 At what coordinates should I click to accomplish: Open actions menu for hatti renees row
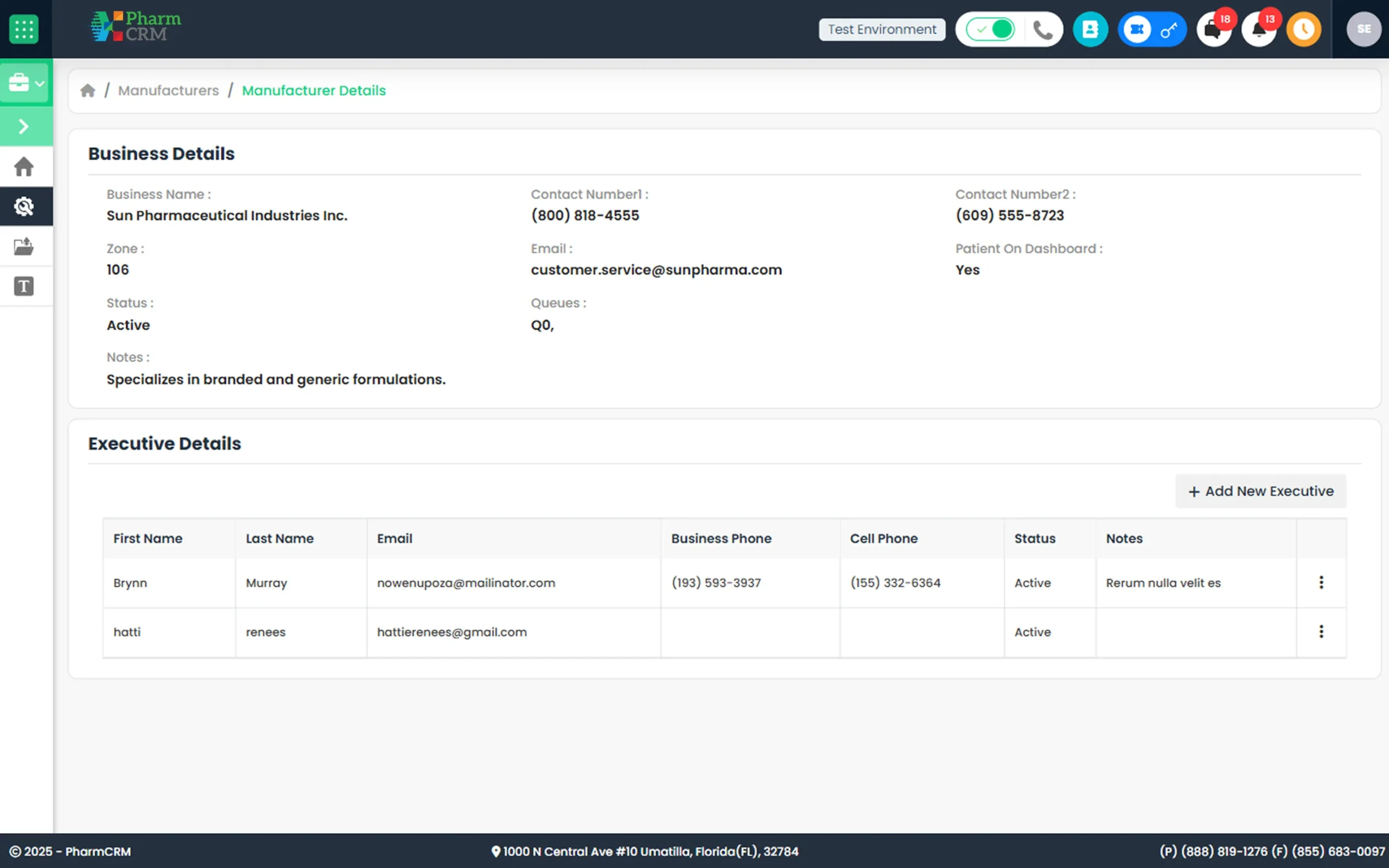pos(1321,632)
